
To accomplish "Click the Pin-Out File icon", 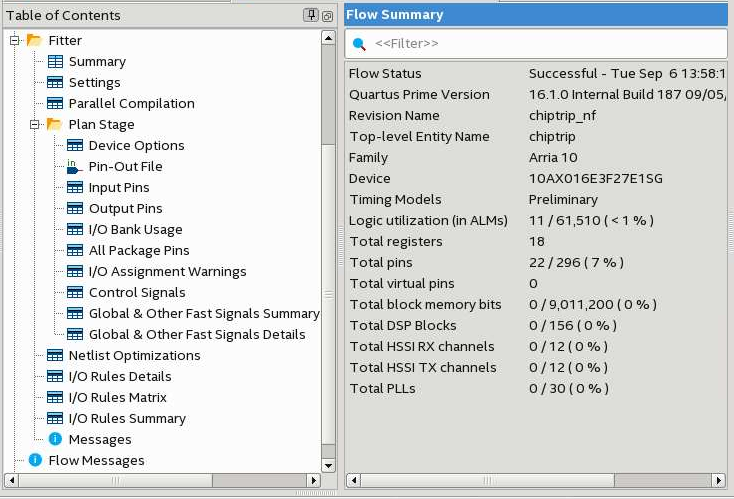I will click(75, 167).
